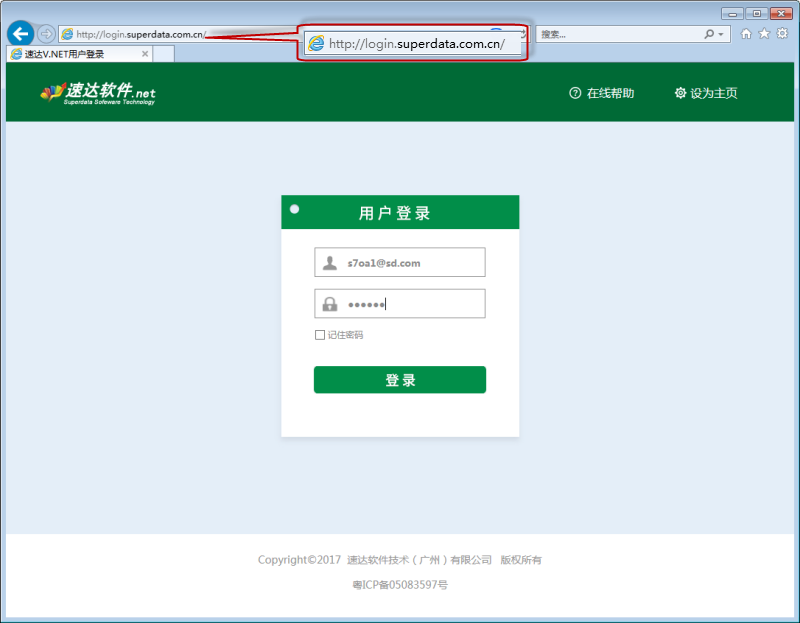The width and height of the screenshot is (800, 623).
Task: Click the 设为主页 link
Action: (x=706, y=93)
